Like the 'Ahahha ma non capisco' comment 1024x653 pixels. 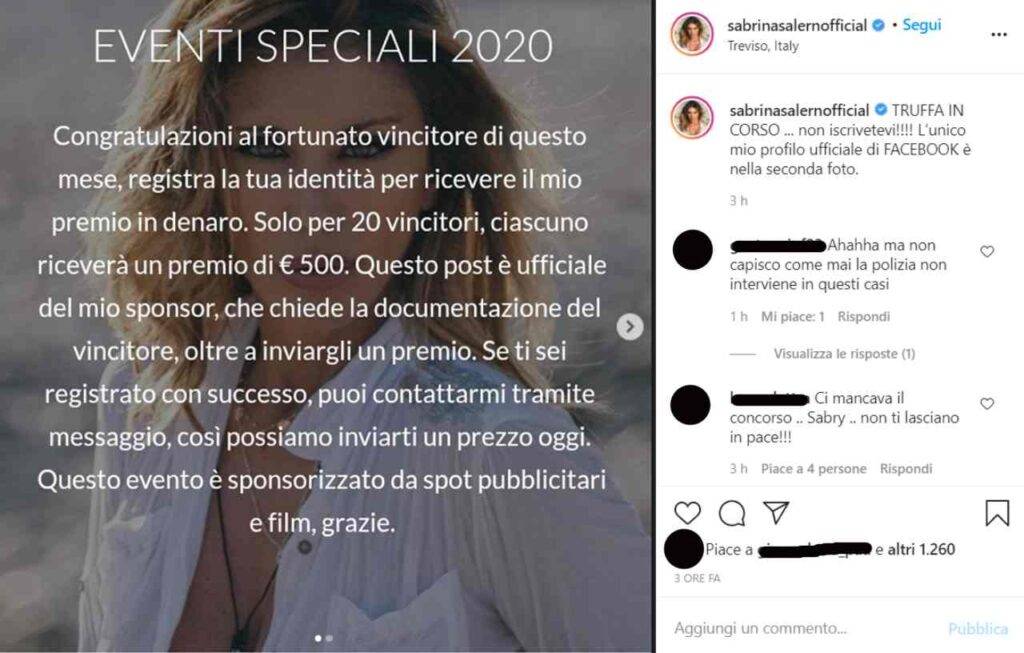(x=987, y=251)
